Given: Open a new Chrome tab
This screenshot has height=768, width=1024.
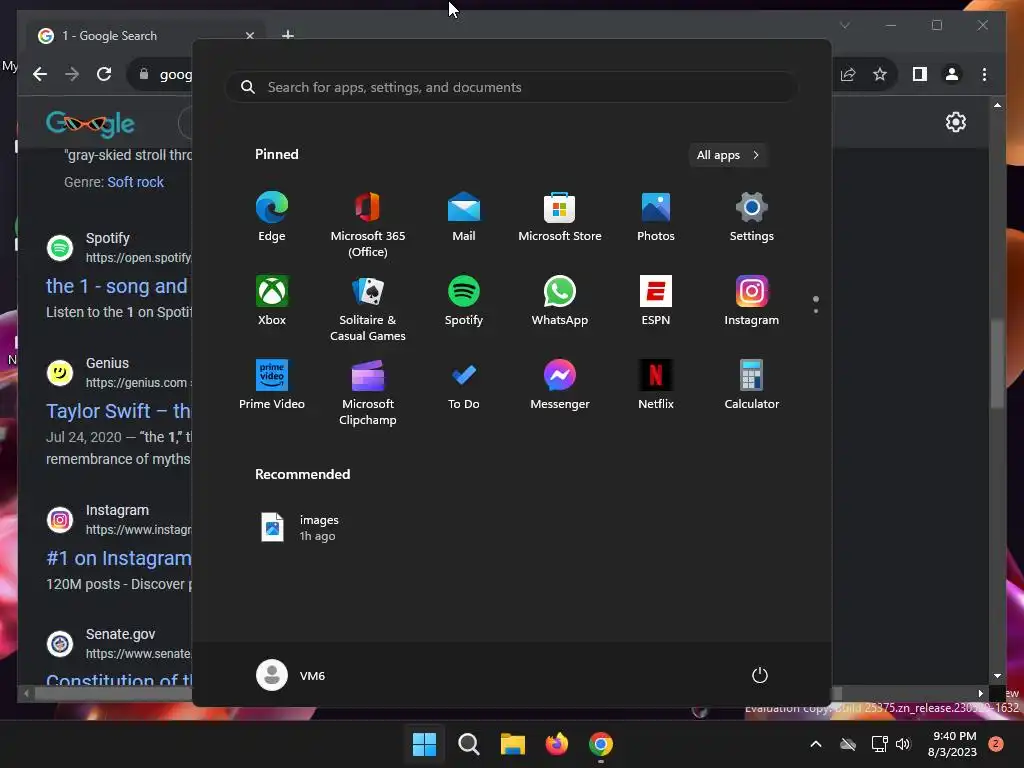Looking at the screenshot, I should pos(287,36).
